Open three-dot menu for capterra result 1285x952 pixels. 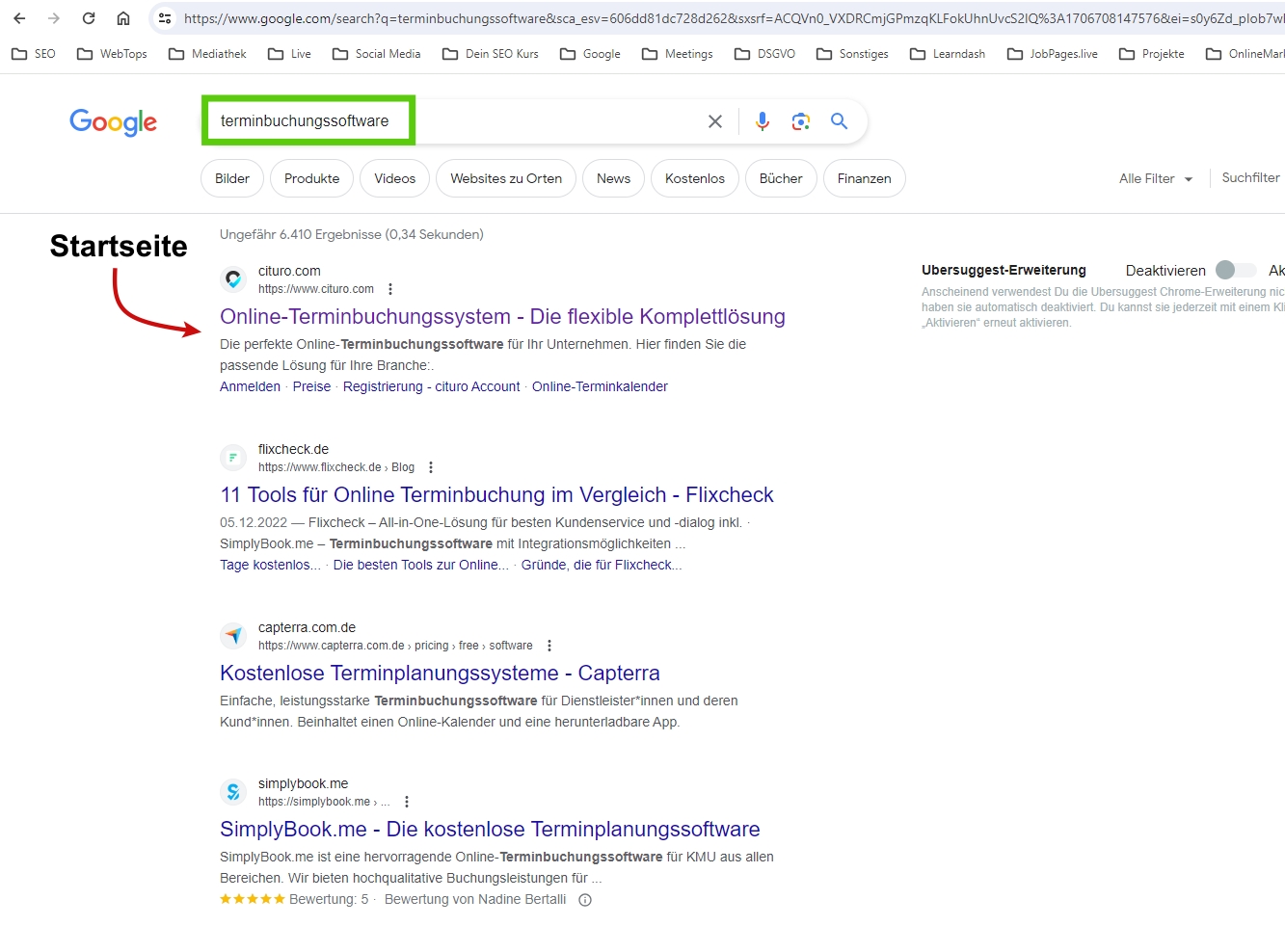tap(549, 646)
